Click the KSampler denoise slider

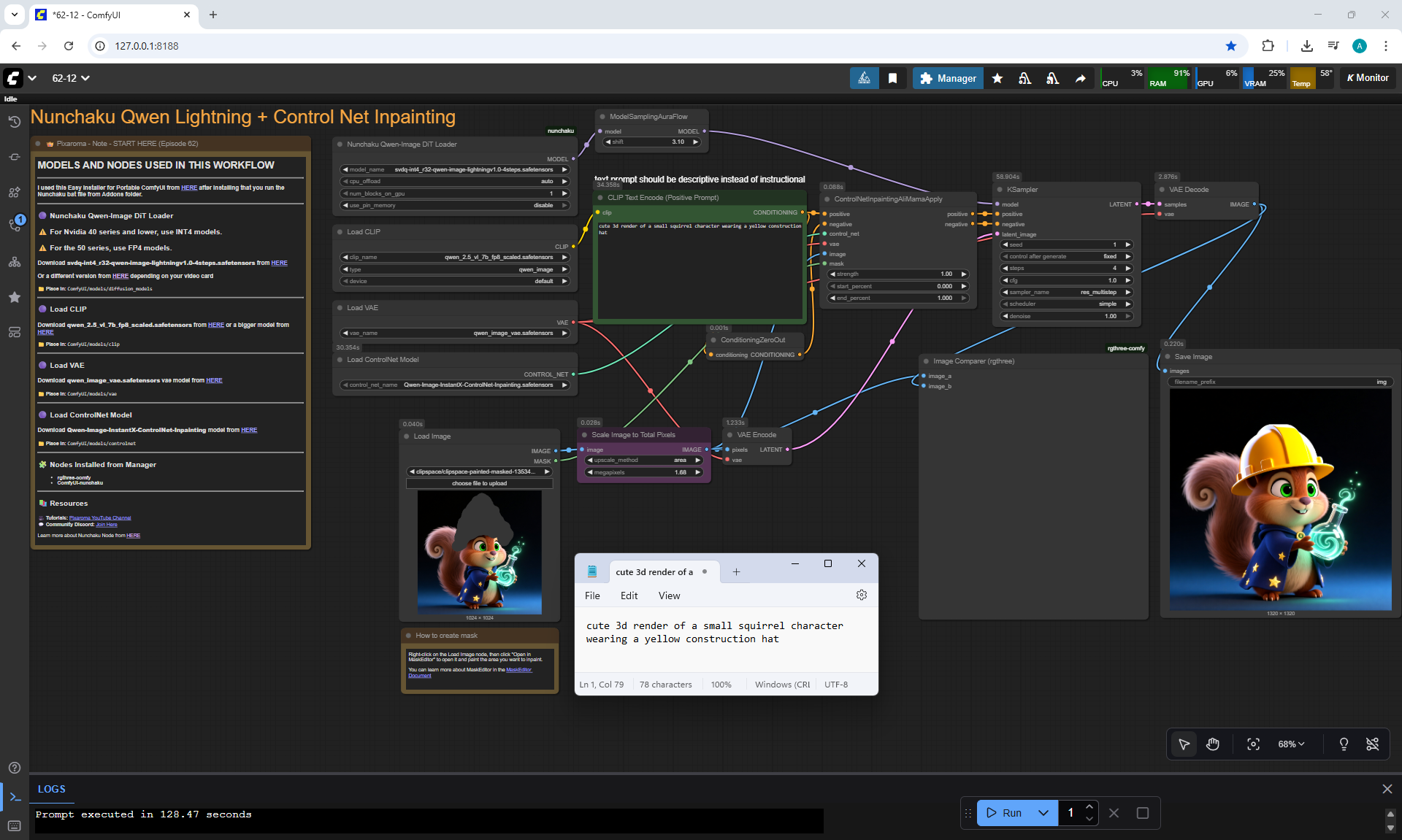coord(1066,316)
